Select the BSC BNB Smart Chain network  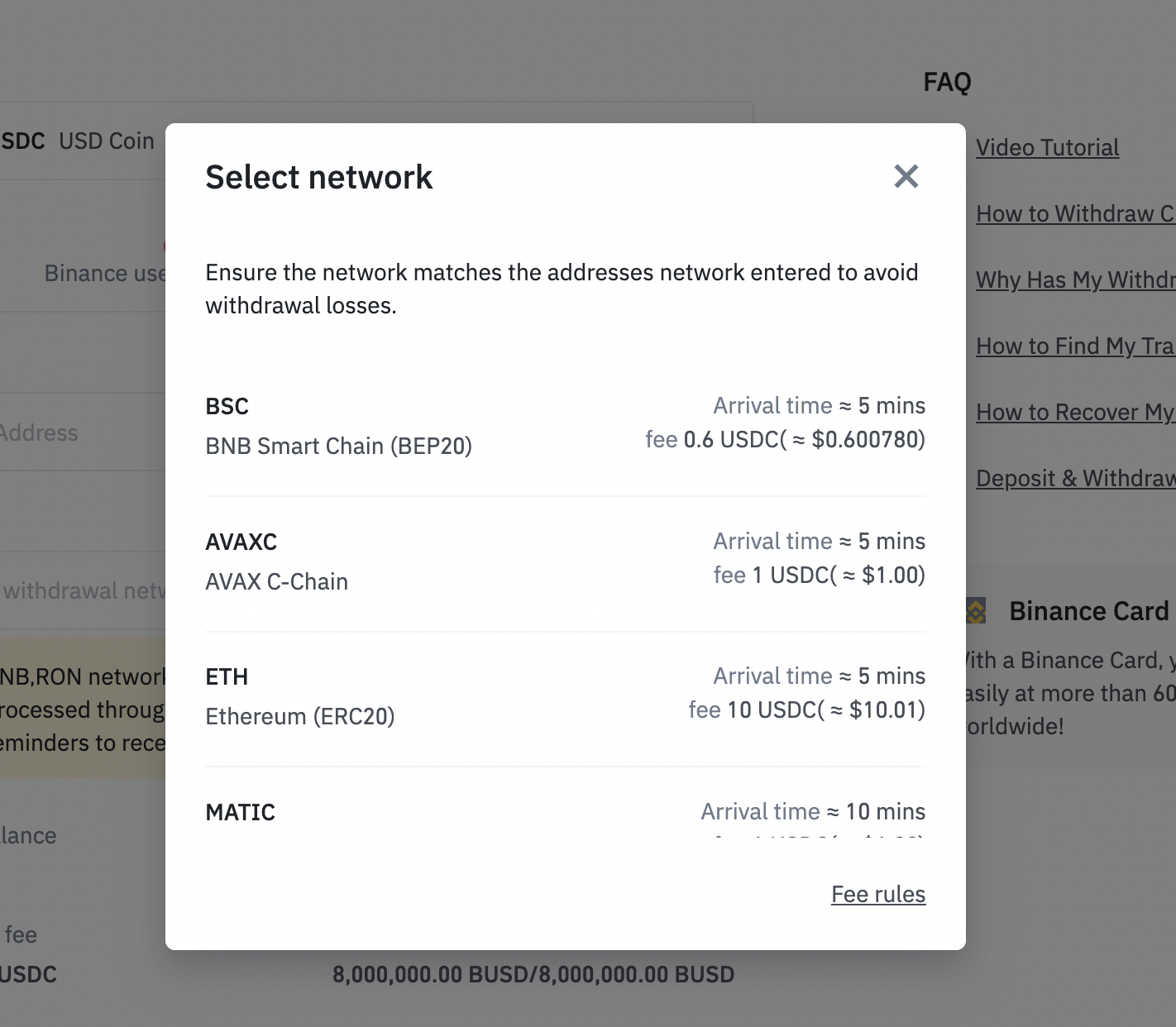[x=566, y=426]
